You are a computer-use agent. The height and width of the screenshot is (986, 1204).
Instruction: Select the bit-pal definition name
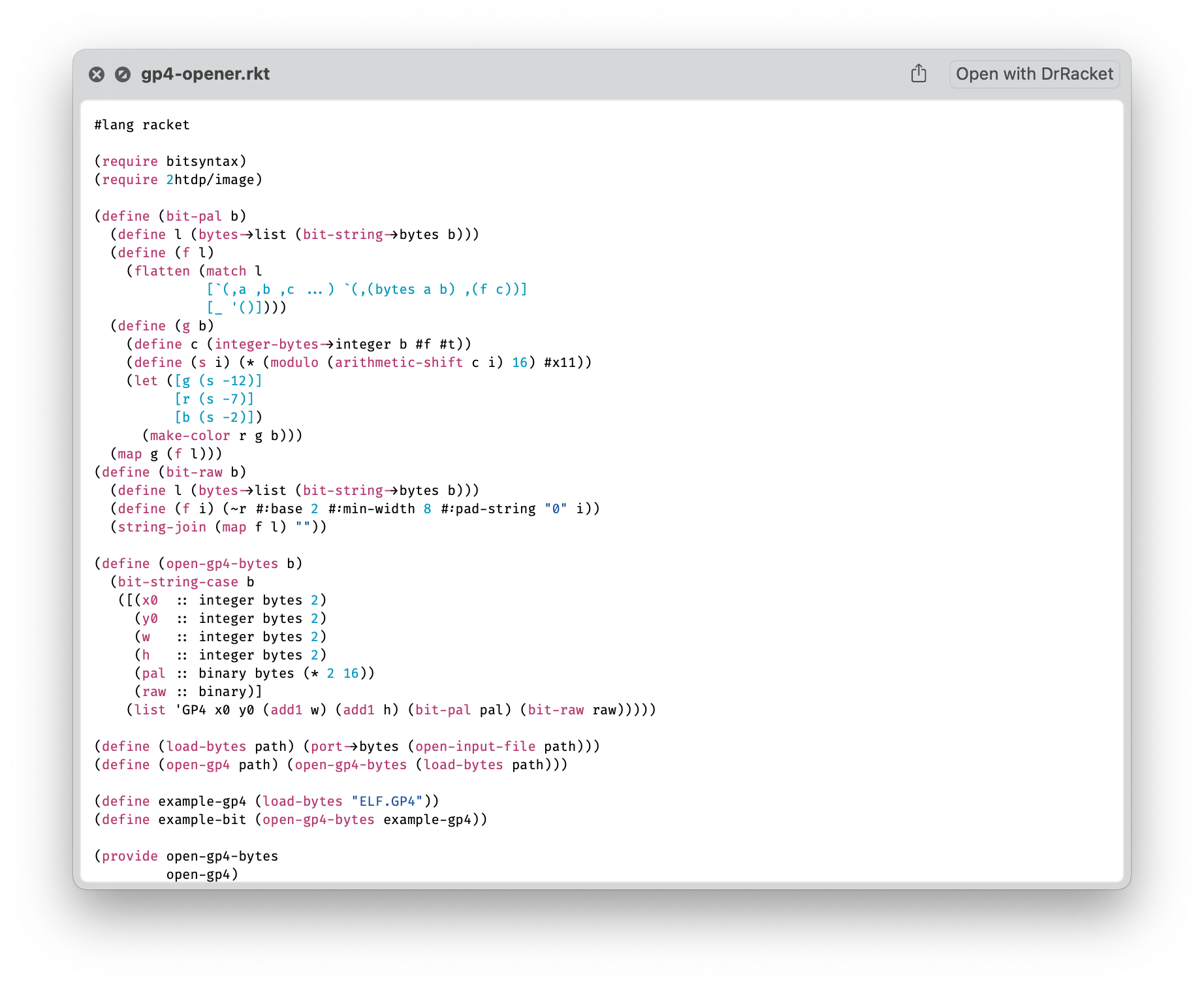pos(194,215)
